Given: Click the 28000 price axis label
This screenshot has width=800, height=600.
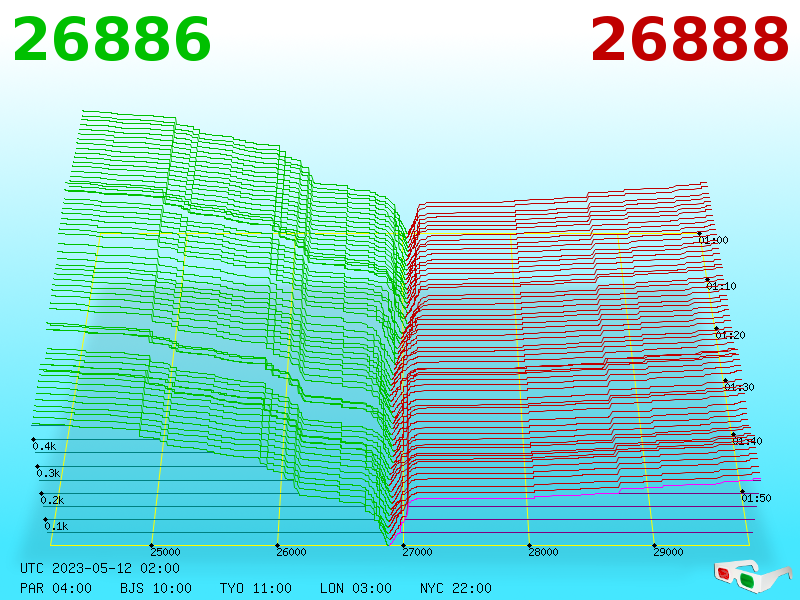Looking at the screenshot, I should point(543,552).
